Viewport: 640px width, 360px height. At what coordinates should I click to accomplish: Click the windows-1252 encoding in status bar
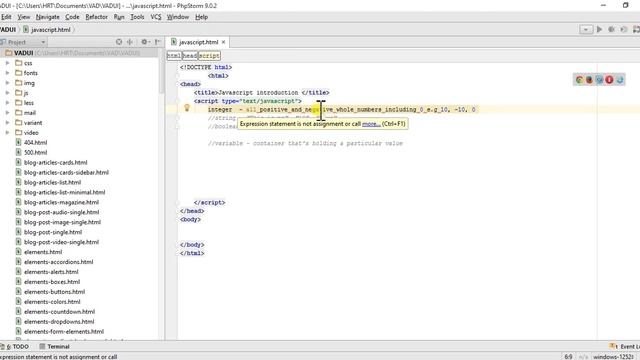(613, 357)
